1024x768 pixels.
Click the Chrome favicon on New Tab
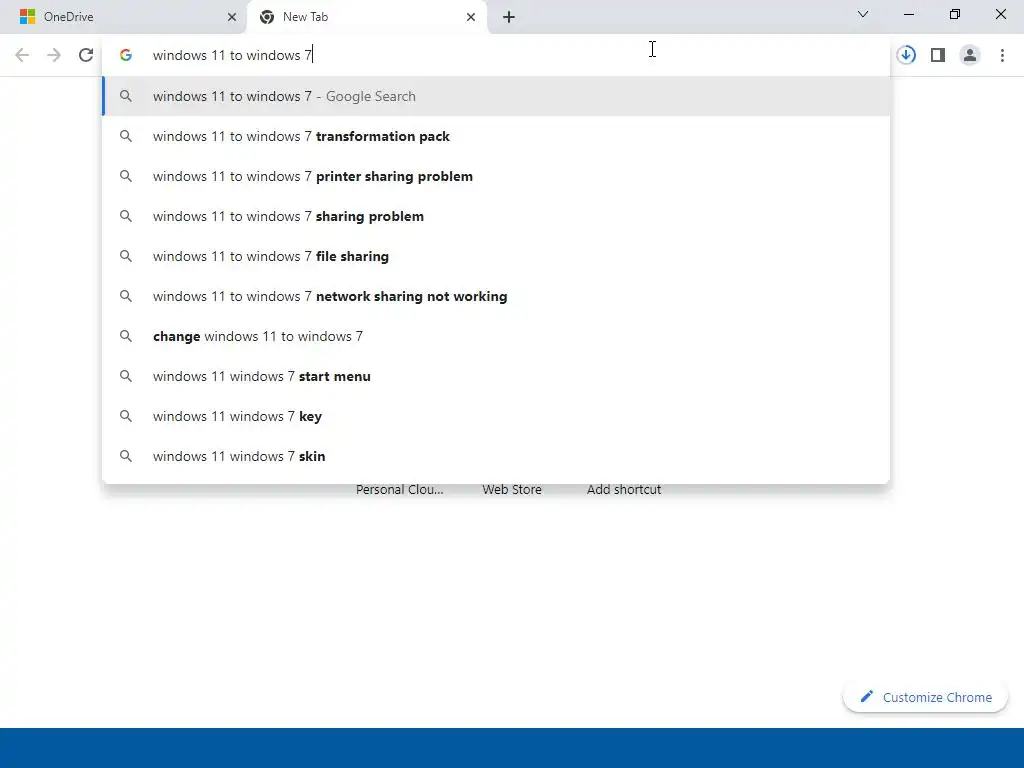click(266, 17)
